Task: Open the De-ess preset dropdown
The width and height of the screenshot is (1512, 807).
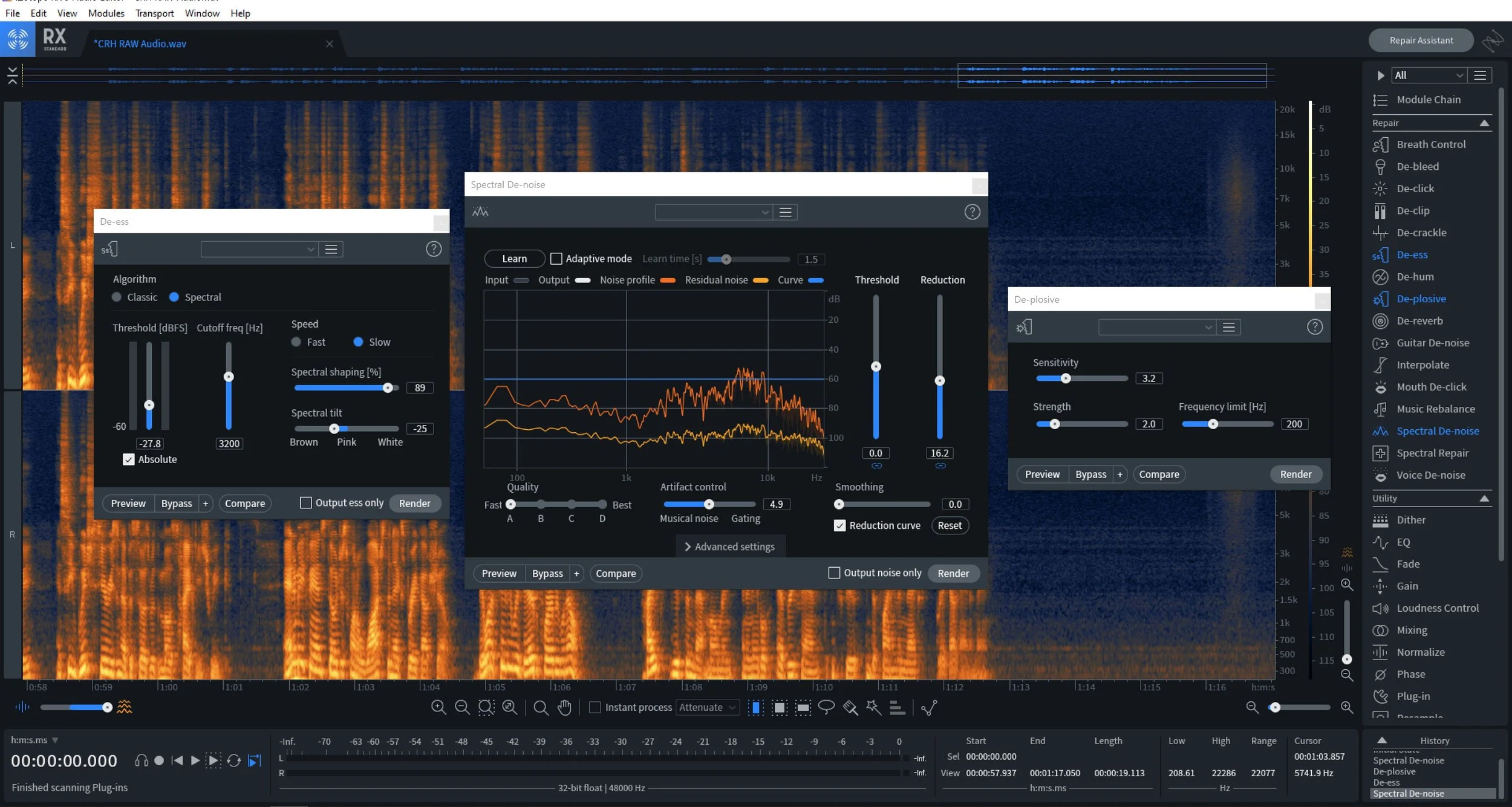Action: (259, 249)
